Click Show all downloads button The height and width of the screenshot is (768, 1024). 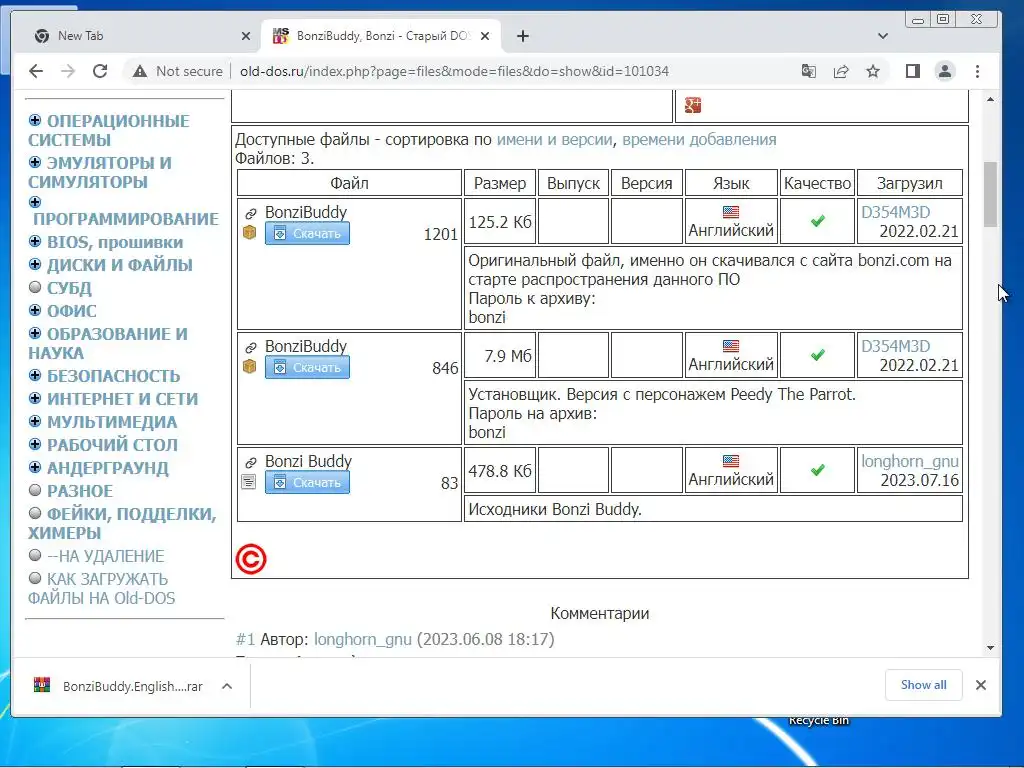(923, 684)
